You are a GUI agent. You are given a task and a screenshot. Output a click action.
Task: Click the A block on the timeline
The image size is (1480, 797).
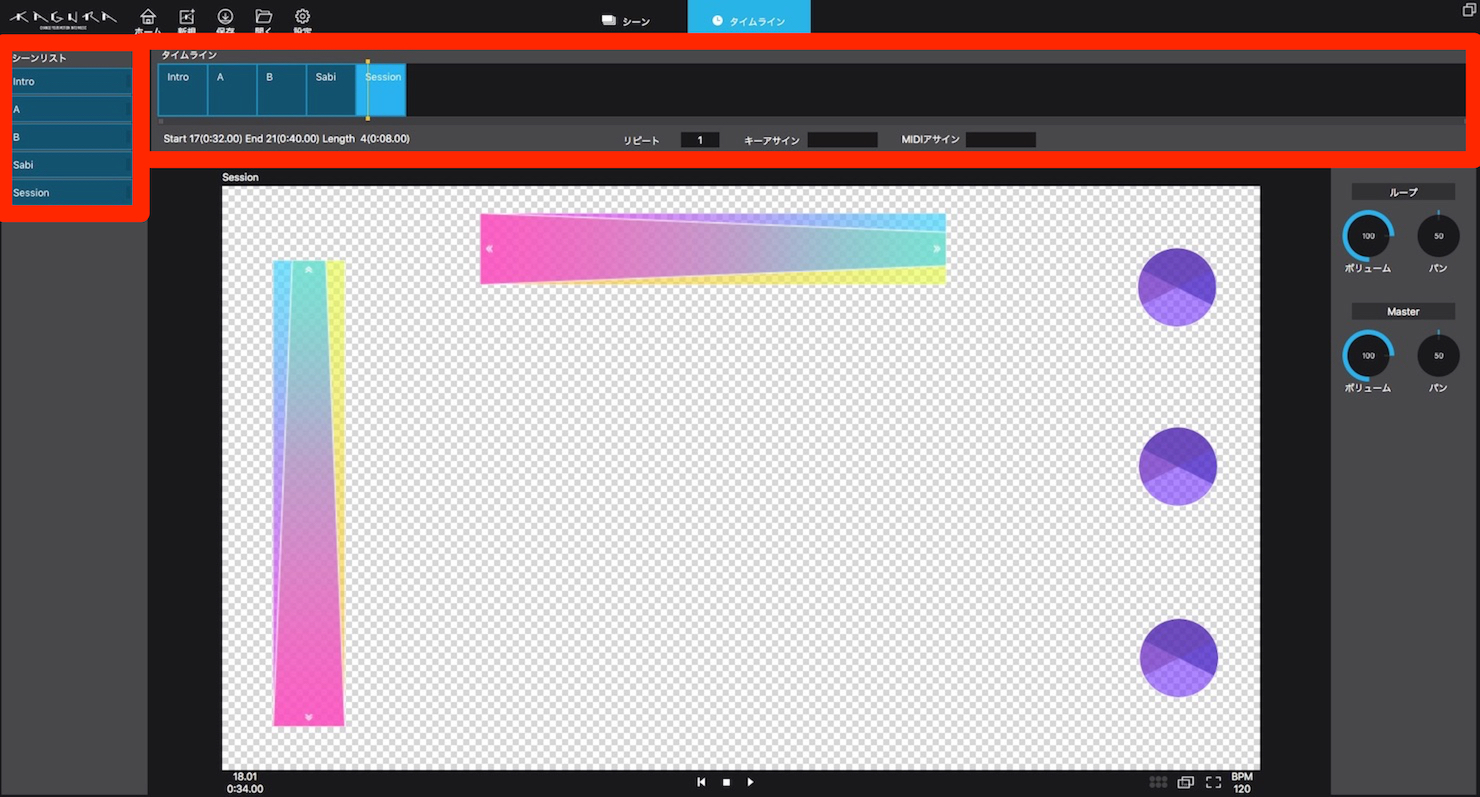click(x=232, y=90)
